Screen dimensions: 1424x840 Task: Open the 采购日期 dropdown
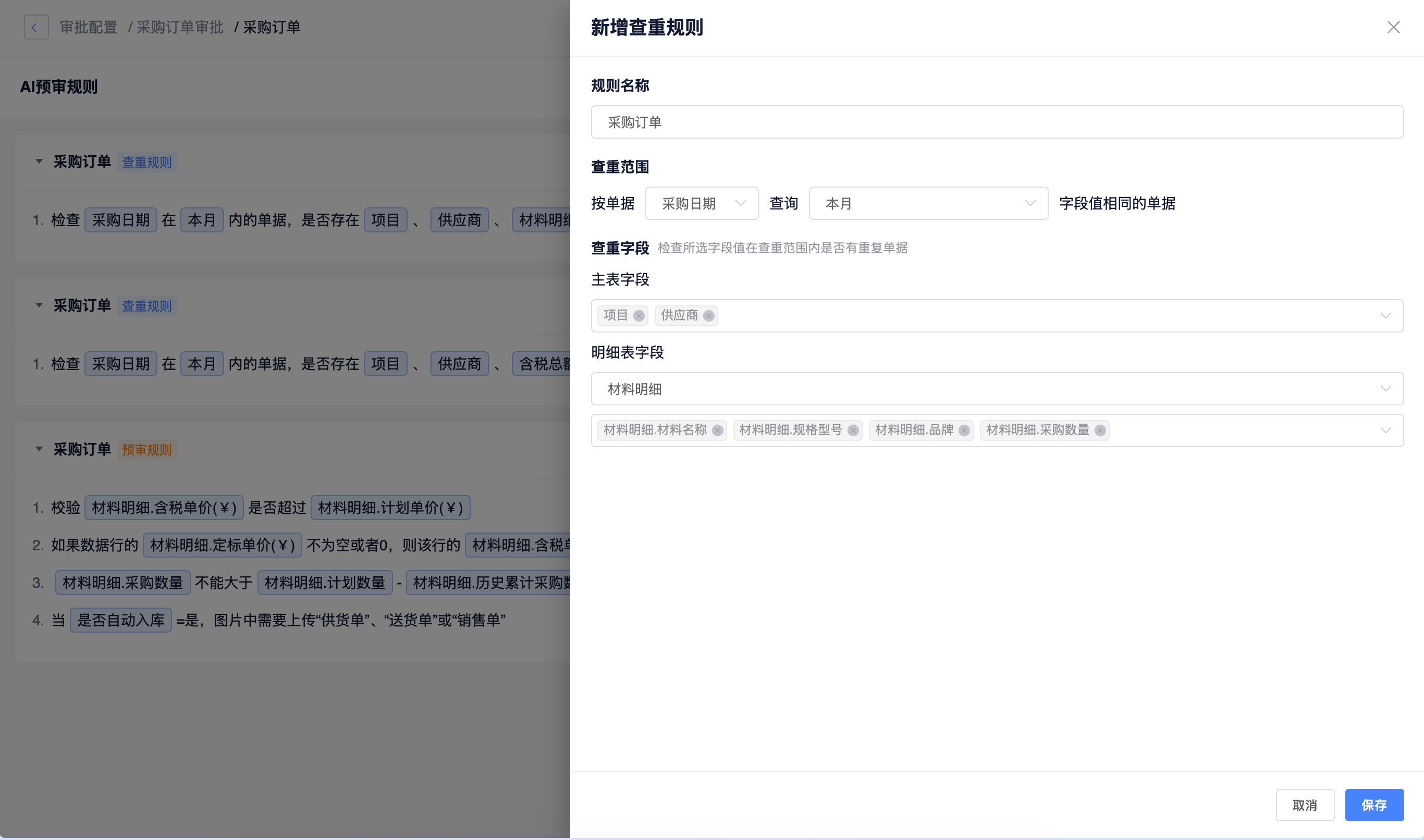click(x=701, y=203)
